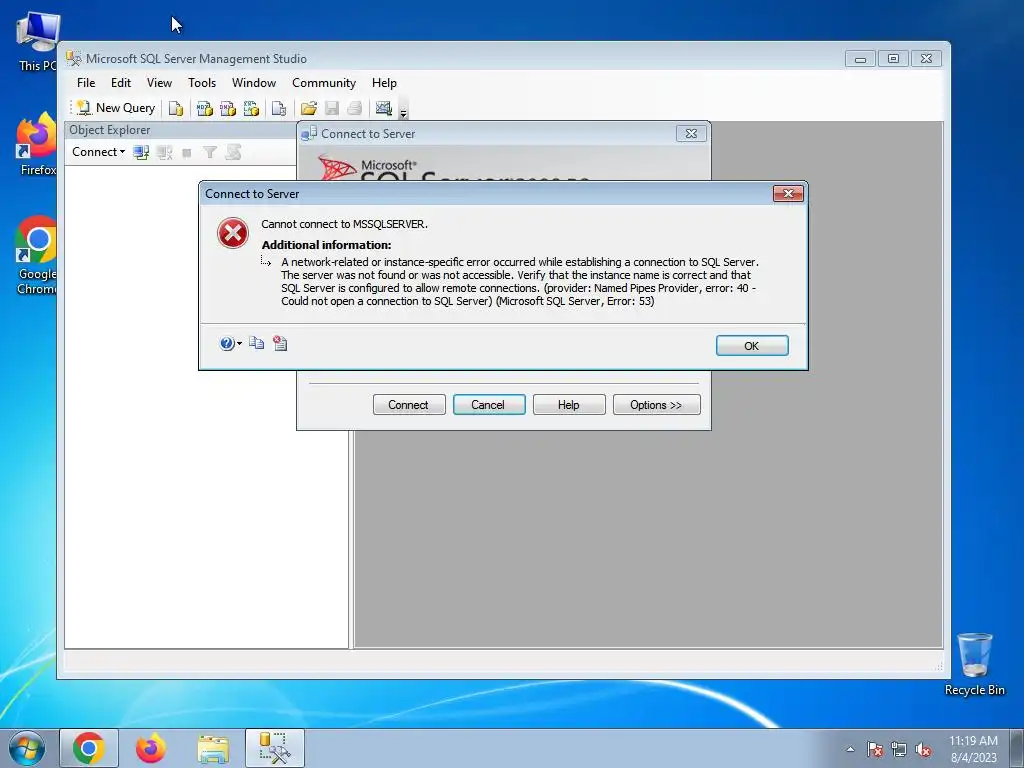
Task: Click the New Query toolbar button
Action: click(x=116, y=108)
